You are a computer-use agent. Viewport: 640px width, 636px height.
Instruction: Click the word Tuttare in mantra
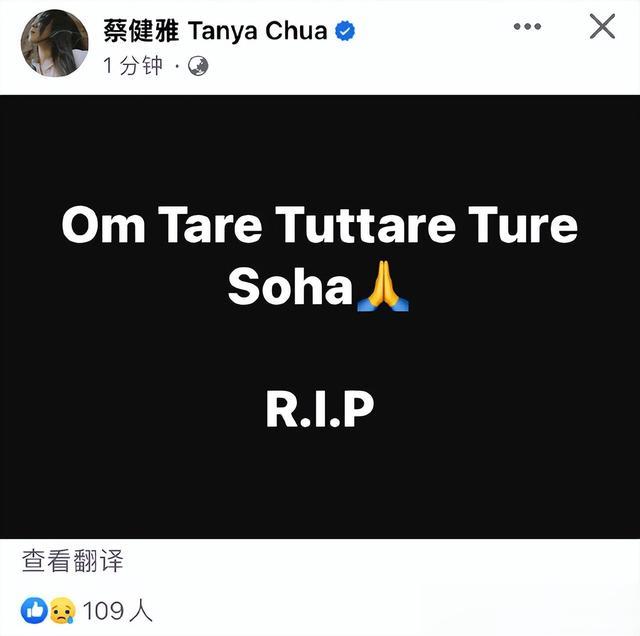click(x=365, y=225)
